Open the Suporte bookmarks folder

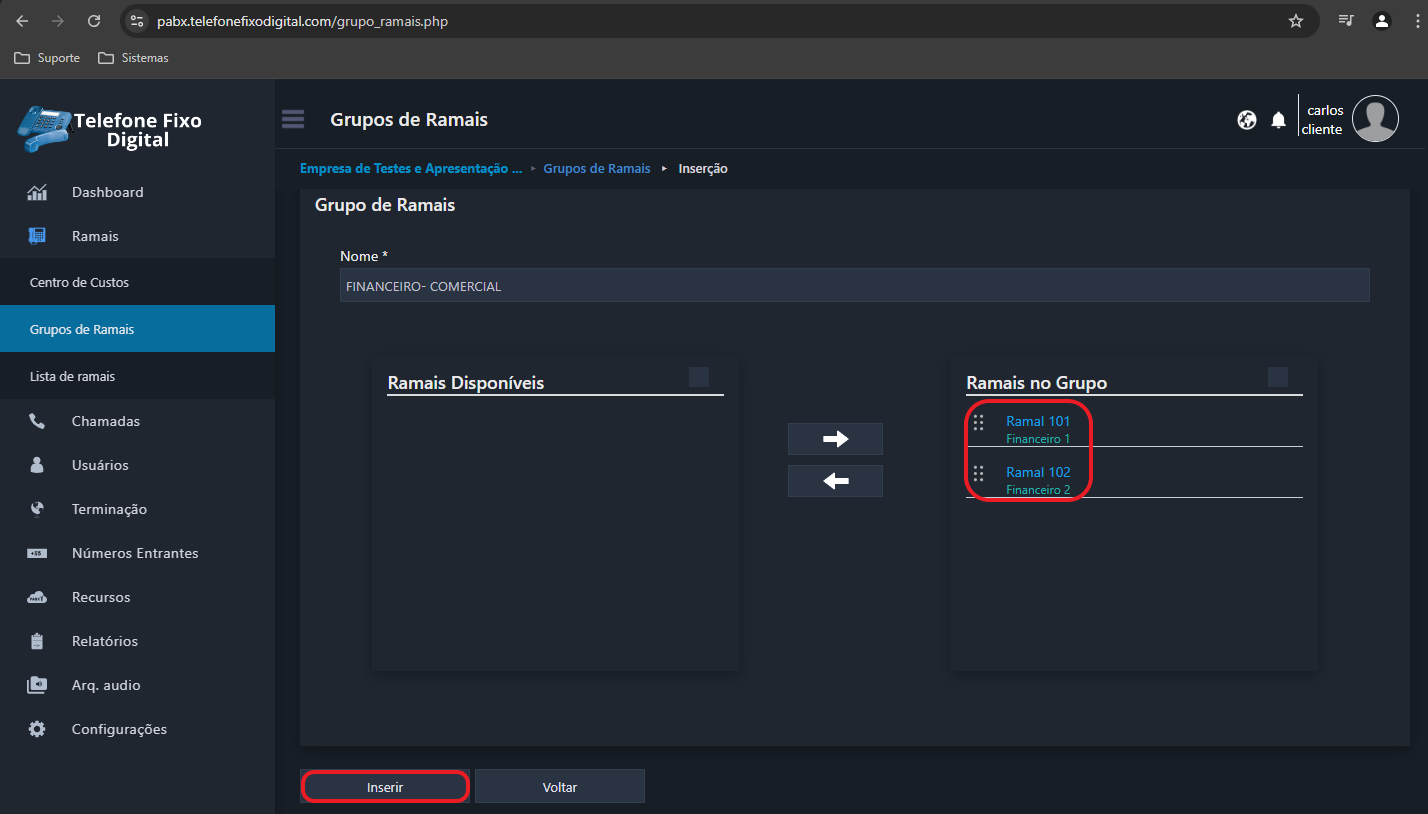pyautogui.click(x=47, y=58)
